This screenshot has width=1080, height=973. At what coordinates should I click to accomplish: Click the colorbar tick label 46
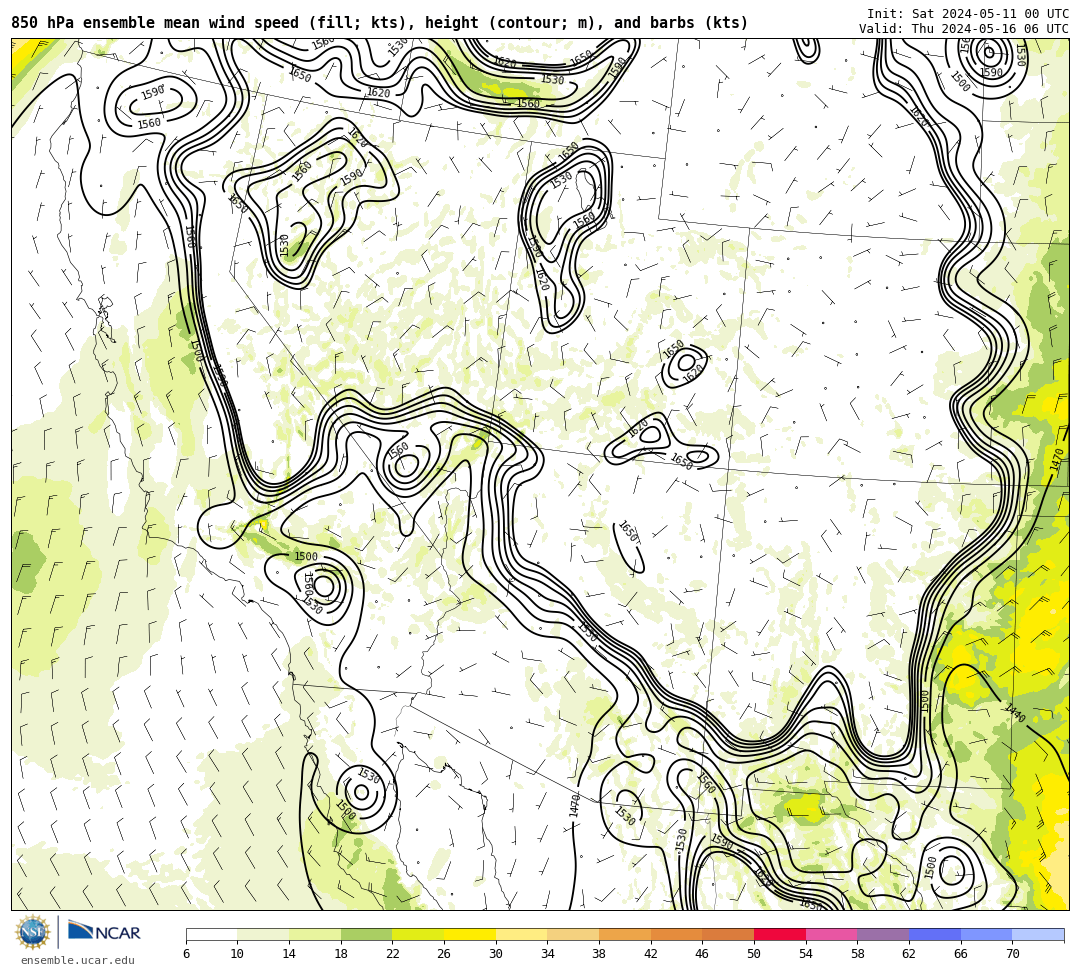pos(703,954)
